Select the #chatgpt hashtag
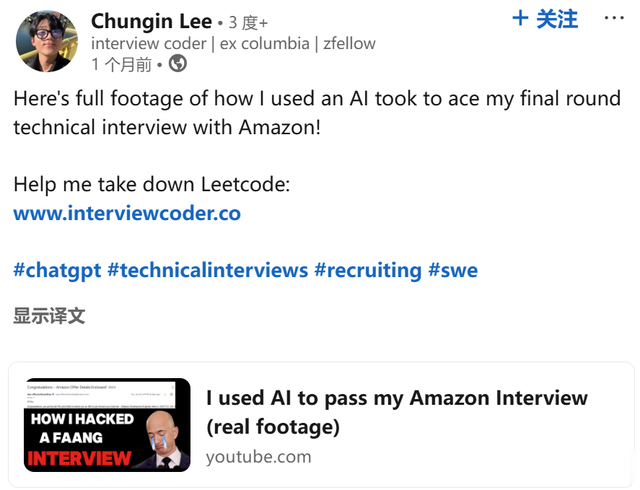 point(56,270)
